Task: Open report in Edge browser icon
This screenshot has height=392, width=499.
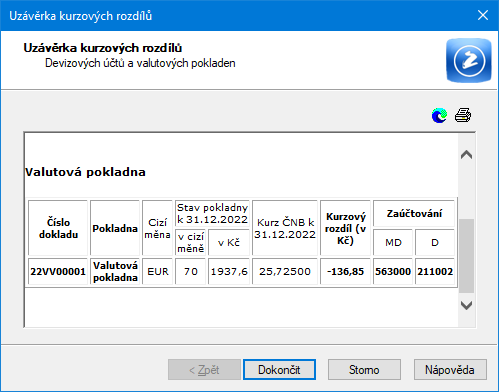Action: click(x=439, y=116)
